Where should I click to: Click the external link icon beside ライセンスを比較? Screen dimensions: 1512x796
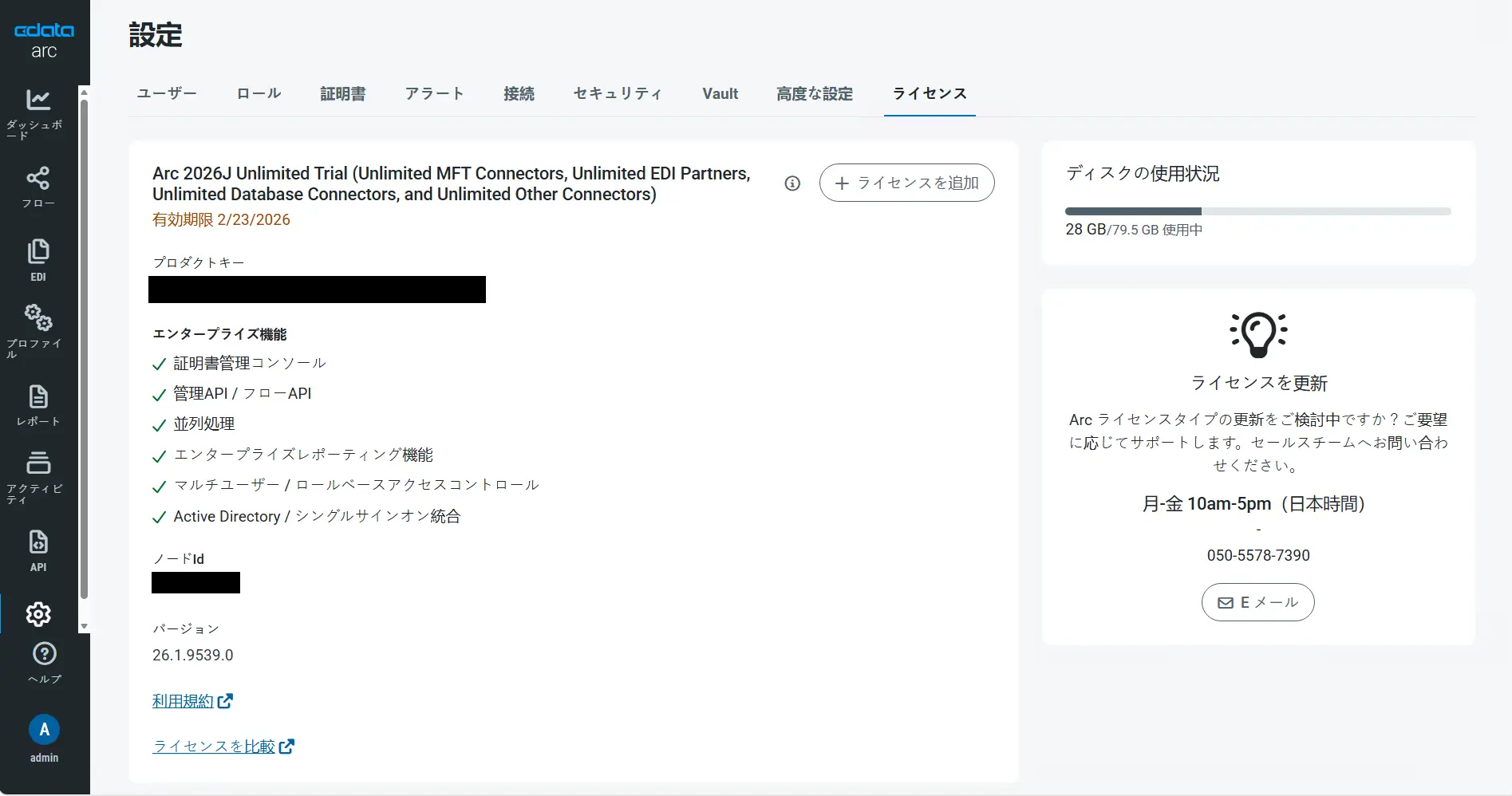(x=287, y=747)
